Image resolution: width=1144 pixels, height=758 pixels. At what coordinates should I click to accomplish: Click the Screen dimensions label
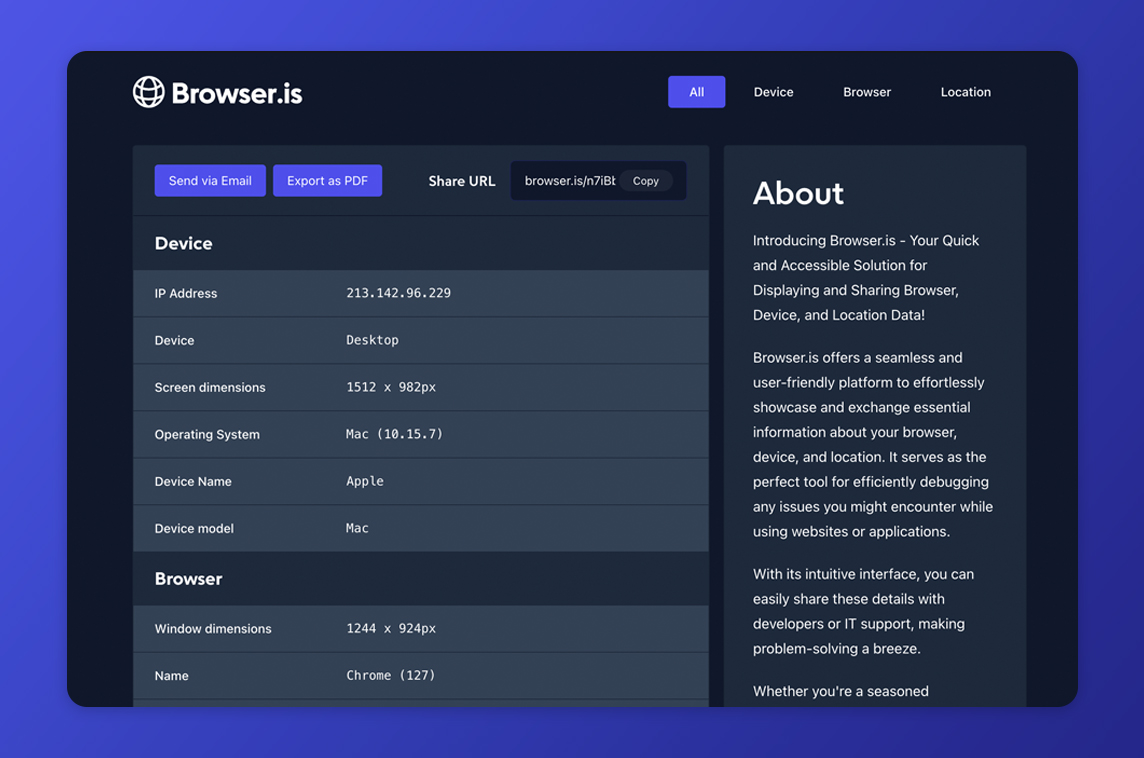point(210,387)
